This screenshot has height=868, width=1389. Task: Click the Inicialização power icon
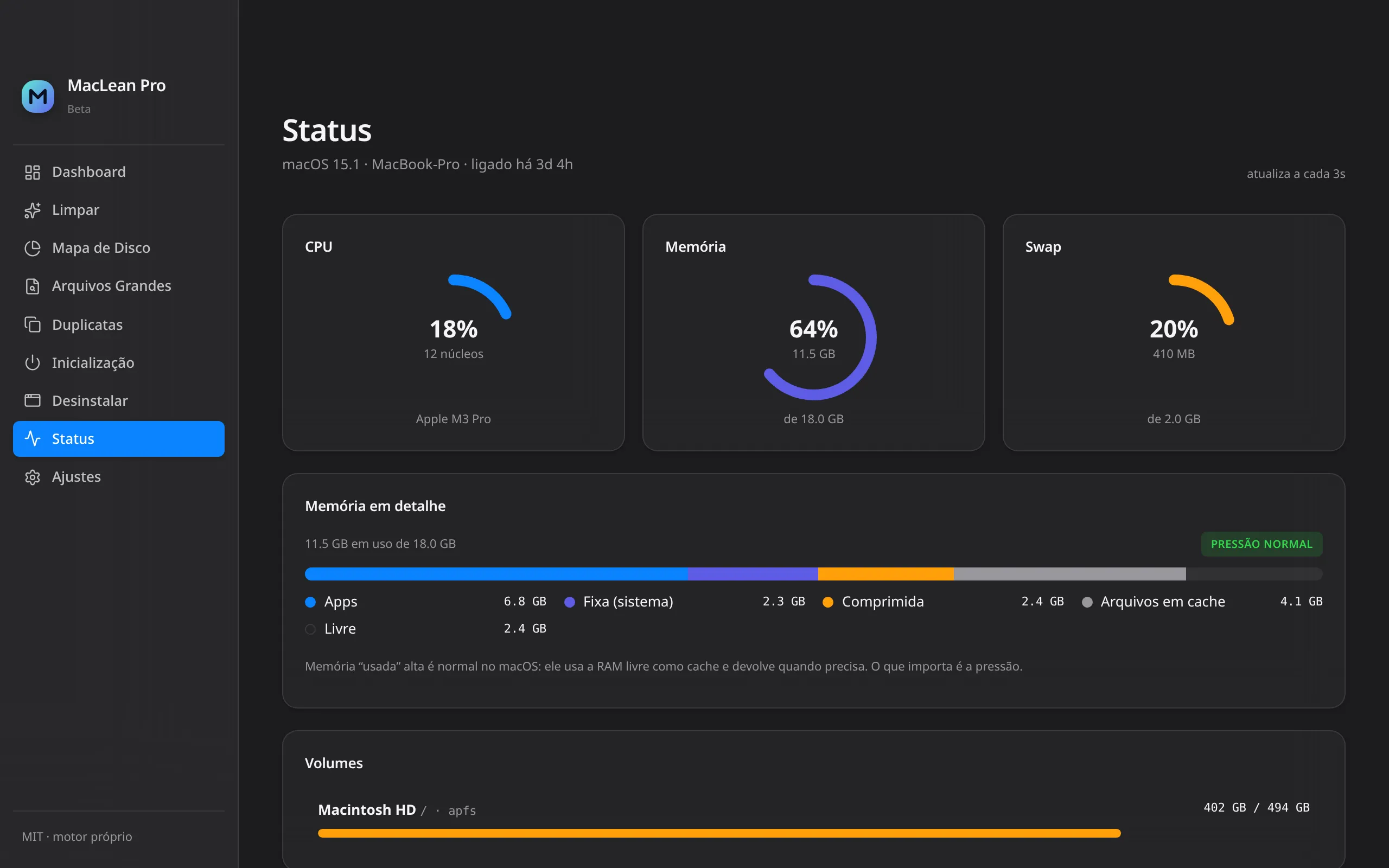point(33,362)
